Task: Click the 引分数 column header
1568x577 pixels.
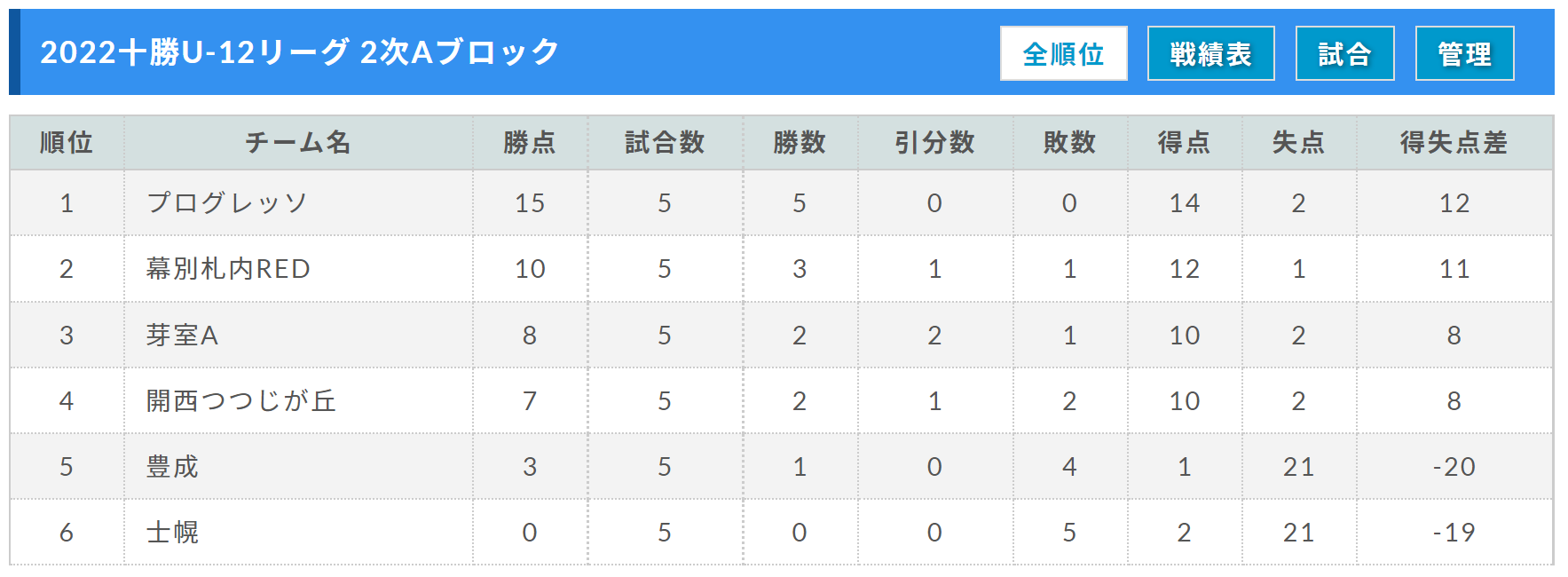Action: (934, 142)
